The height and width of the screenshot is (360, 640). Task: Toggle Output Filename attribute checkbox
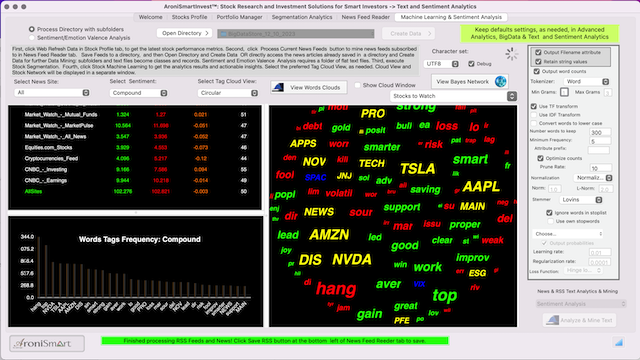(538, 52)
